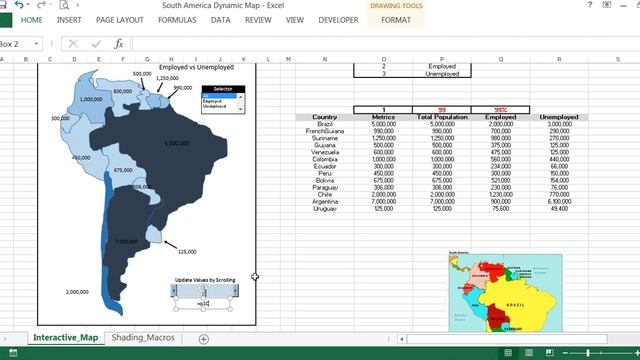The width and height of the screenshot is (640, 360).
Task: Click Country header cell
Action: [325, 117]
